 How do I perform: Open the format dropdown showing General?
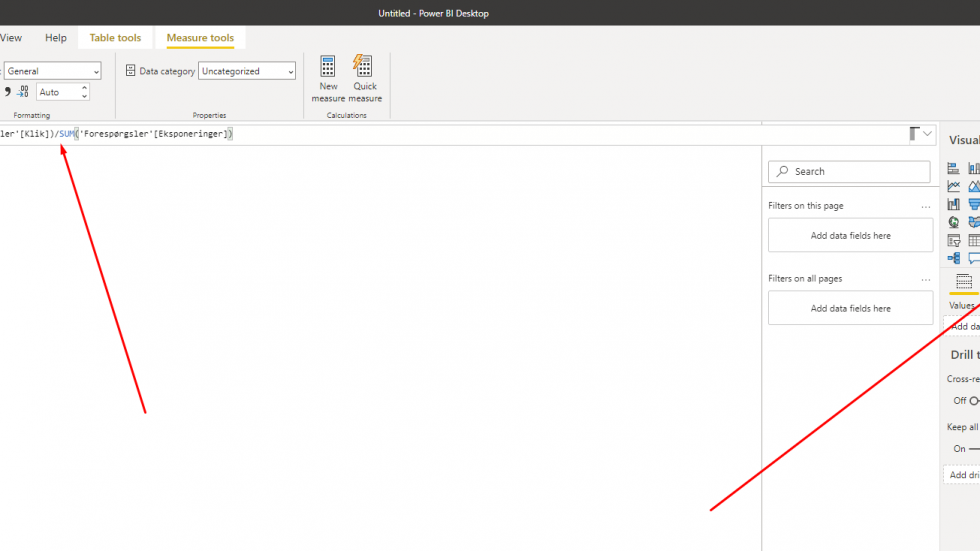pos(52,71)
